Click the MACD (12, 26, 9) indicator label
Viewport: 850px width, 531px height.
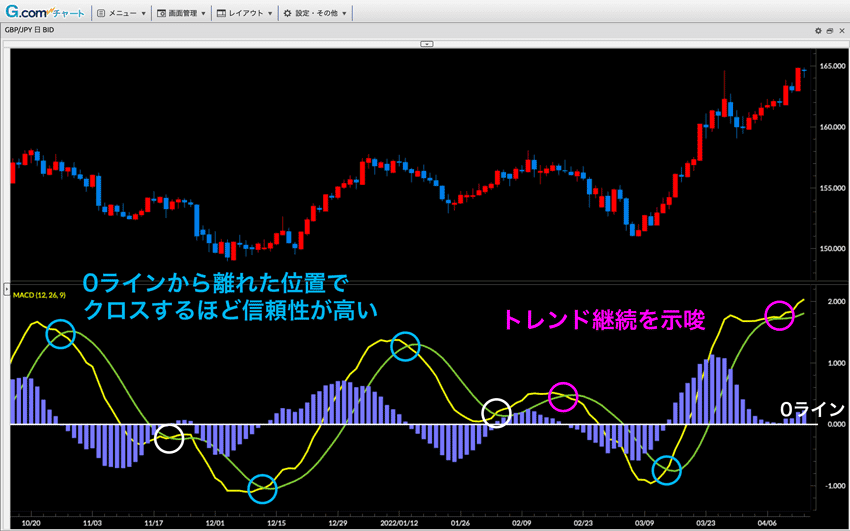tap(41, 293)
